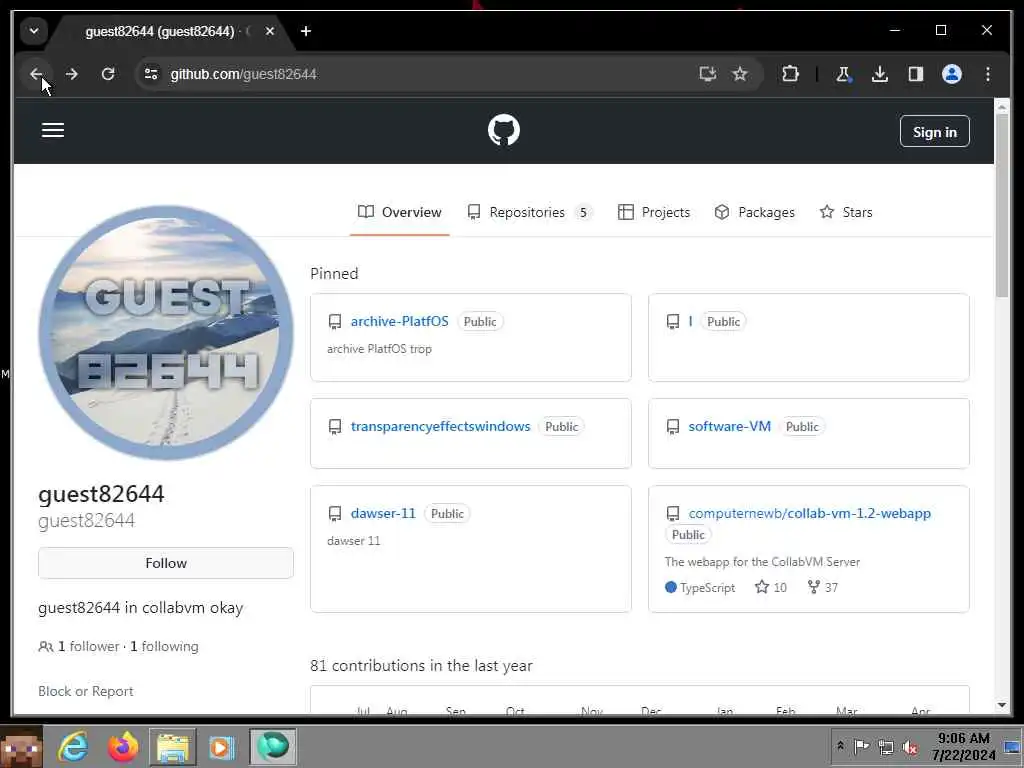Viewport: 1024px width, 768px height.
Task: Open archive-PlatfOS repository
Action: coord(400,321)
